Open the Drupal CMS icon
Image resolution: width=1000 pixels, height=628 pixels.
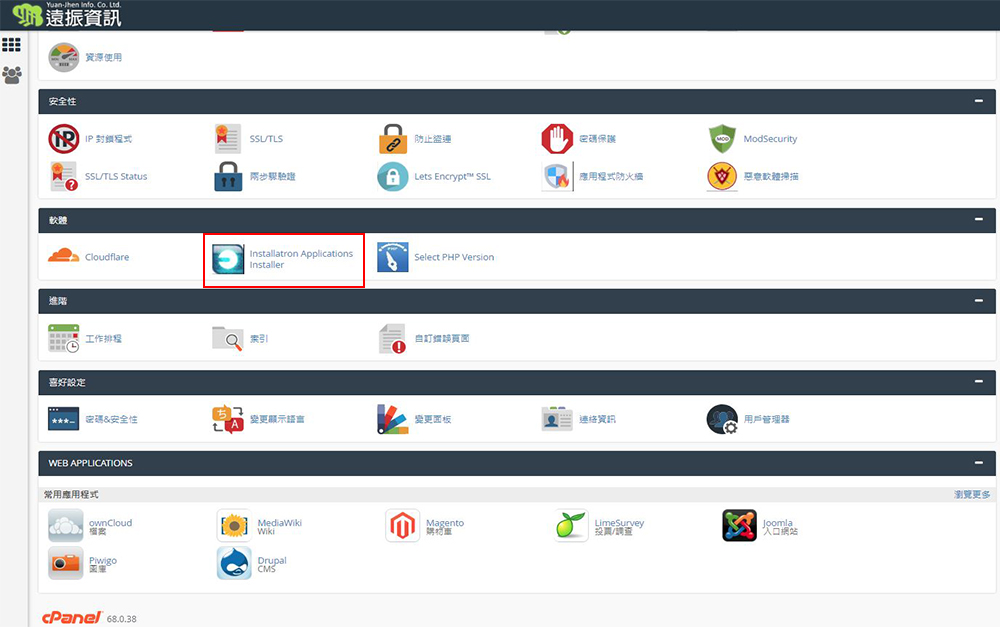click(x=234, y=564)
